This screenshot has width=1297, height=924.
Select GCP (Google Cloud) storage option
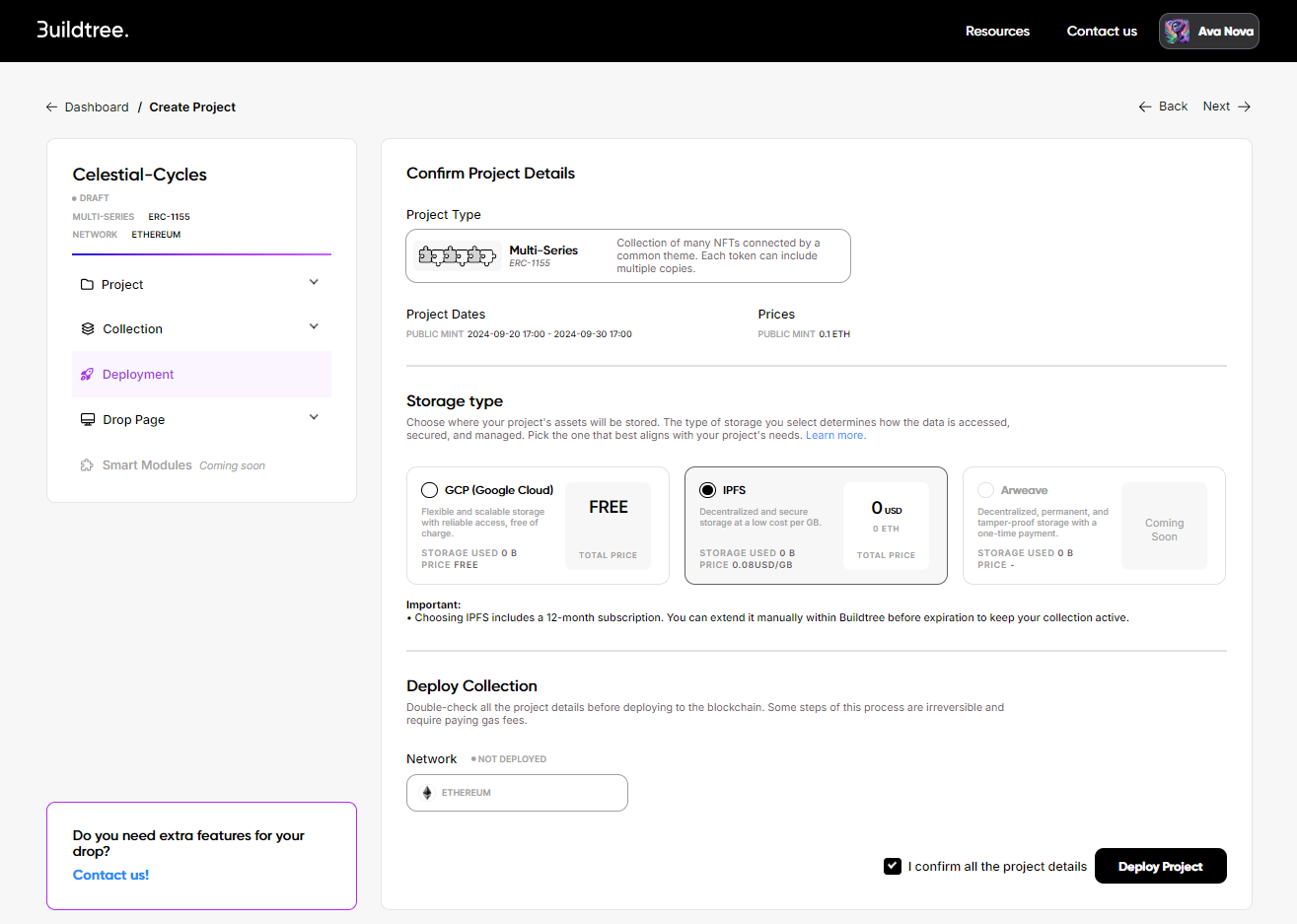tap(430, 490)
